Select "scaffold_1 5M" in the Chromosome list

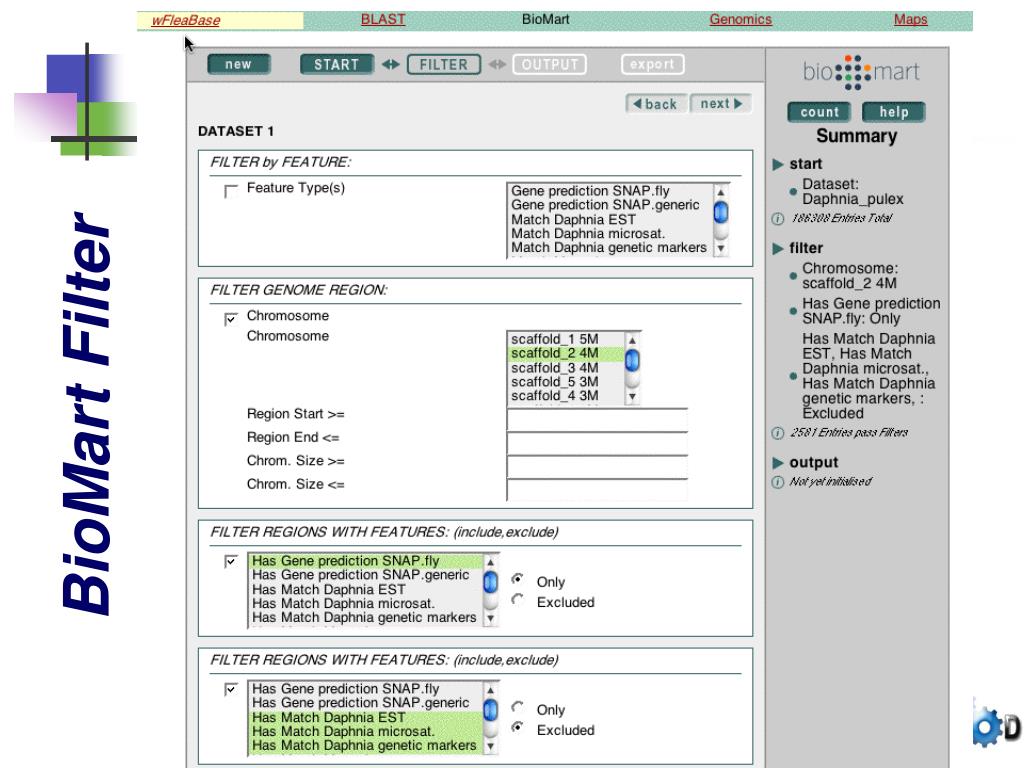coord(566,339)
